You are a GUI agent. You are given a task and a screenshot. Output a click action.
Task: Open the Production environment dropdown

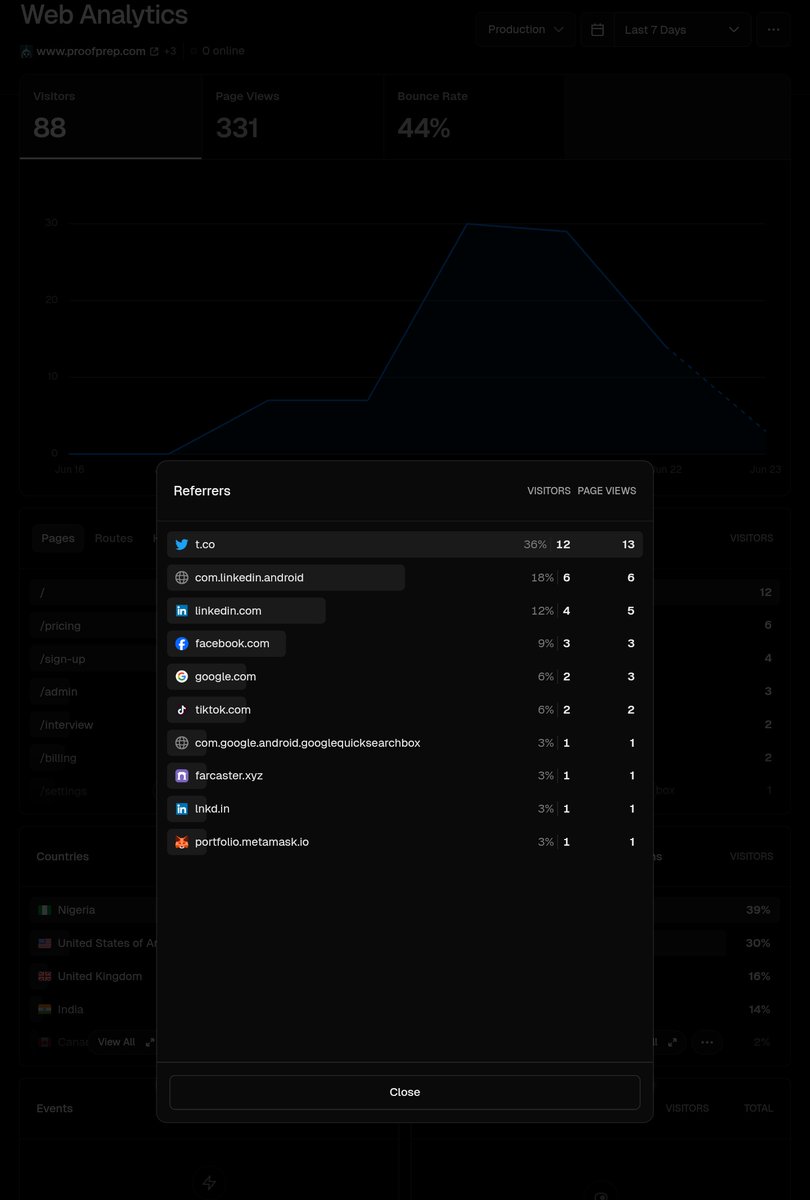525,30
